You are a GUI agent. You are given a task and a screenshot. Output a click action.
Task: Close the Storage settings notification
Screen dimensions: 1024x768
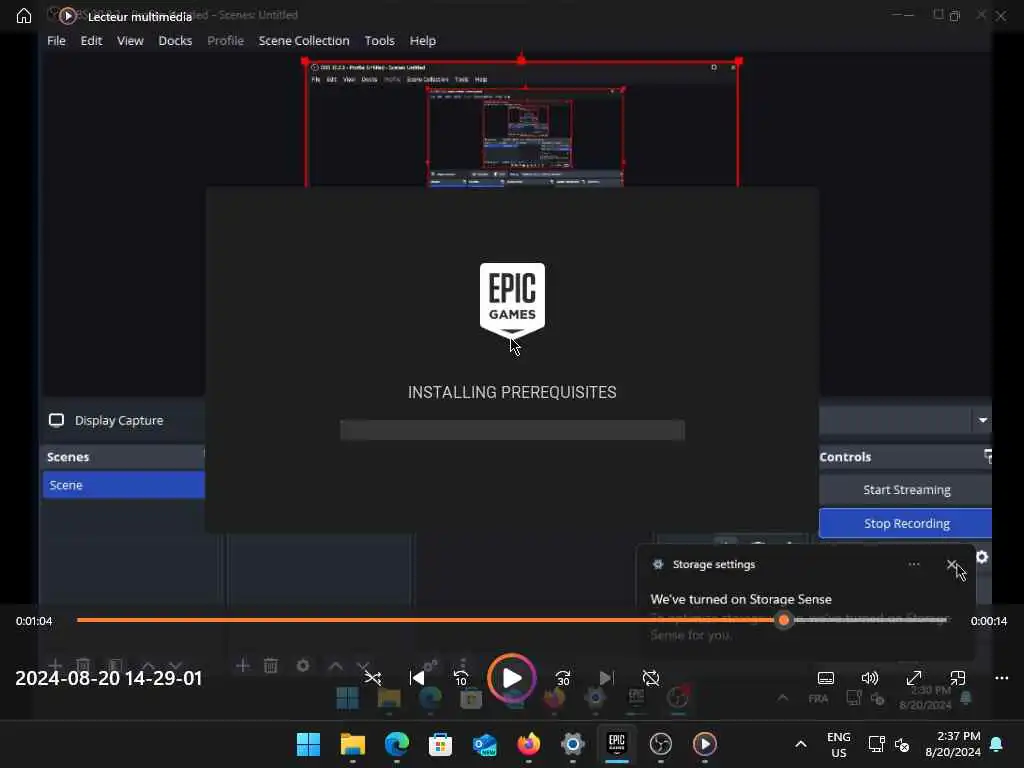[952, 564]
